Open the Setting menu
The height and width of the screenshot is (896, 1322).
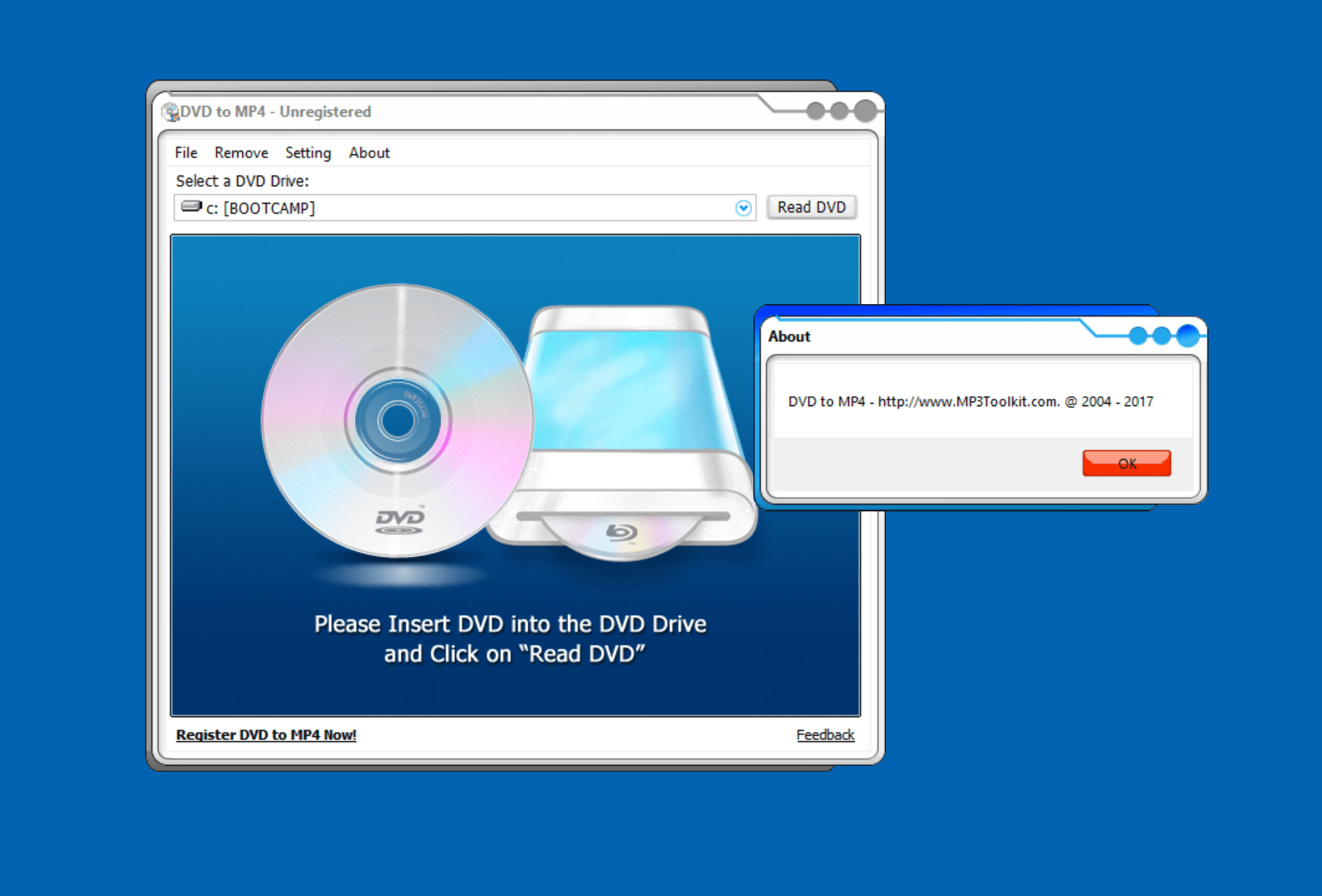point(307,153)
